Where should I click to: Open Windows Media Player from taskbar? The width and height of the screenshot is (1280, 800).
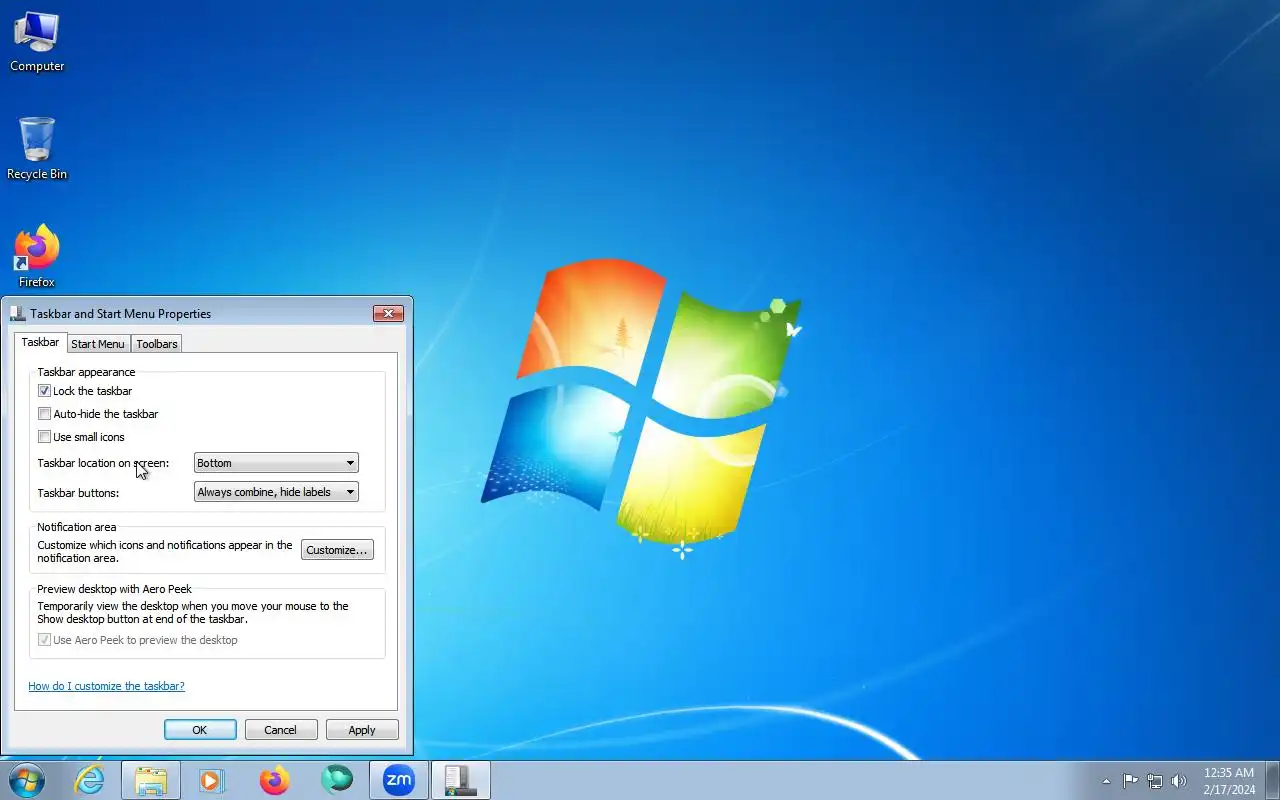click(212, 780)
